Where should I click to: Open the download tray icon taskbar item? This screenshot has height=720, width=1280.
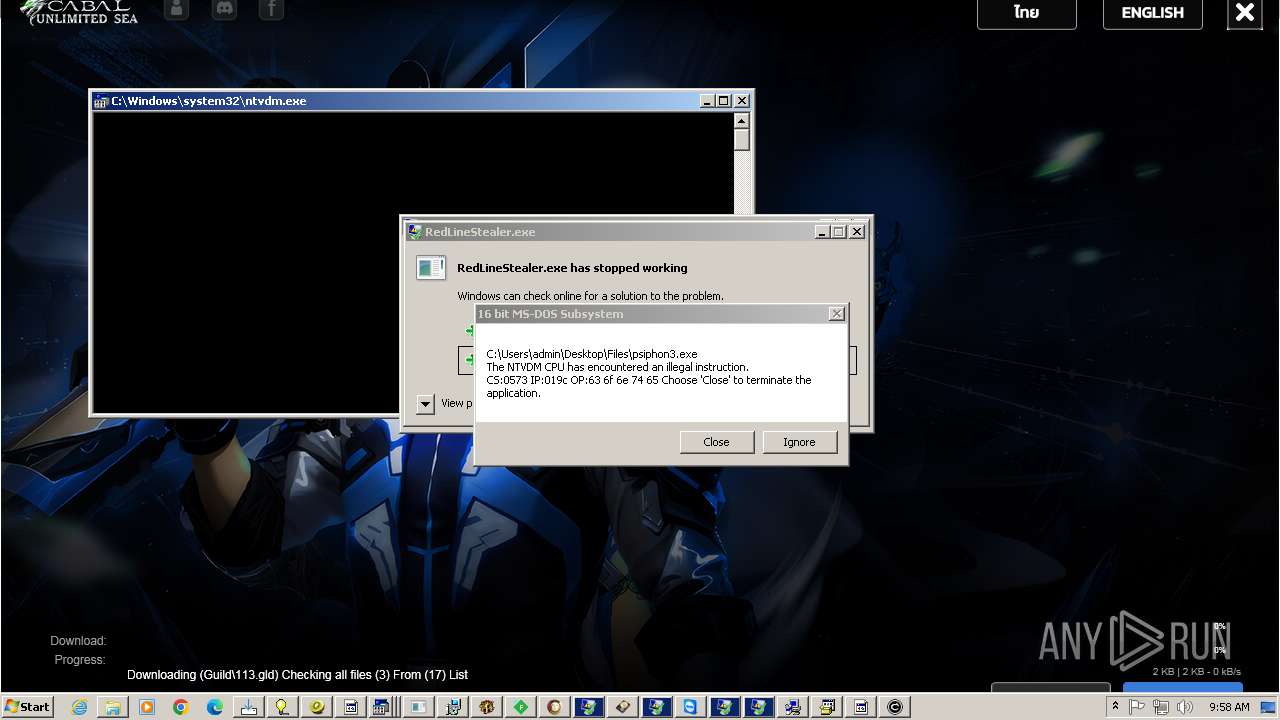pyautogui.click(x=249, y=707)
